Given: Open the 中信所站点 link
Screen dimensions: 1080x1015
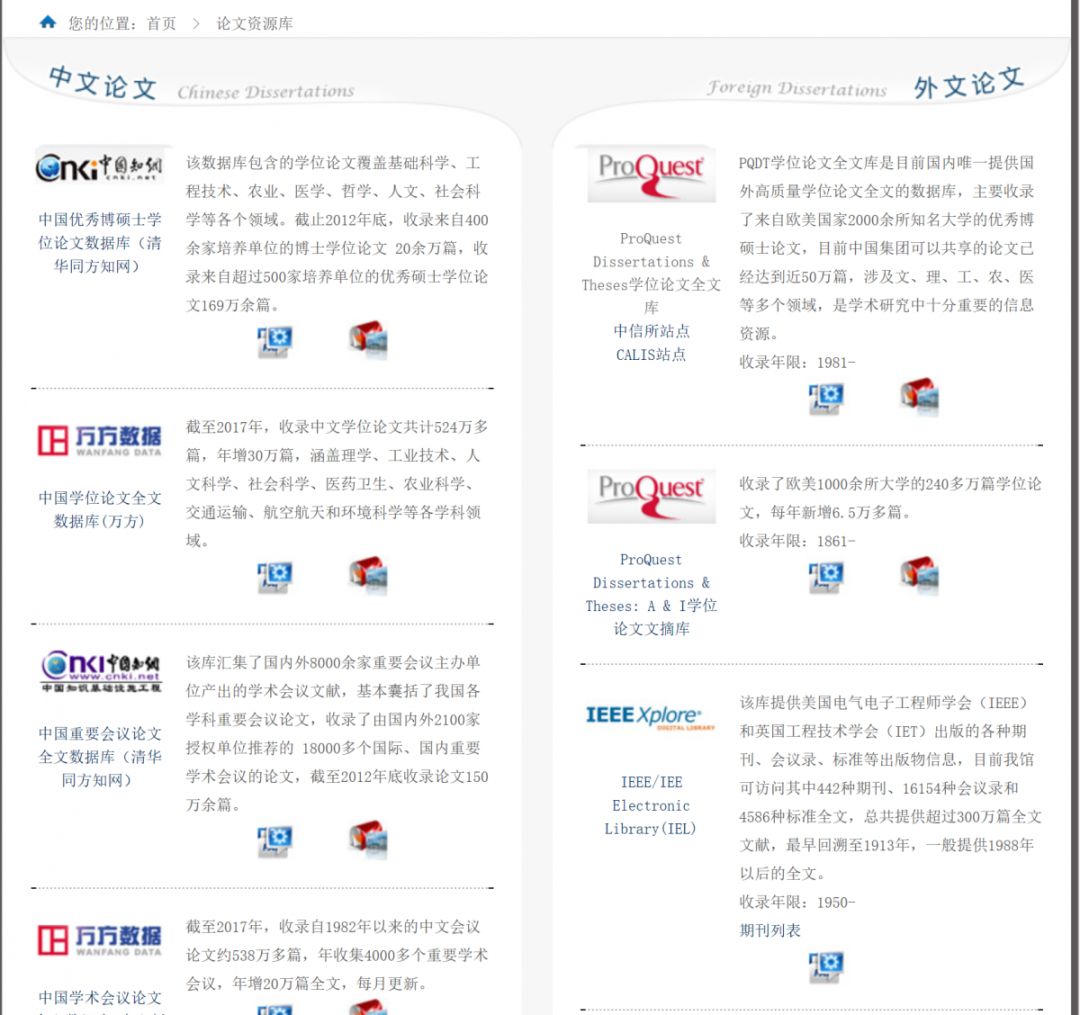Looking at the screenshot, I should coord(651,331).
